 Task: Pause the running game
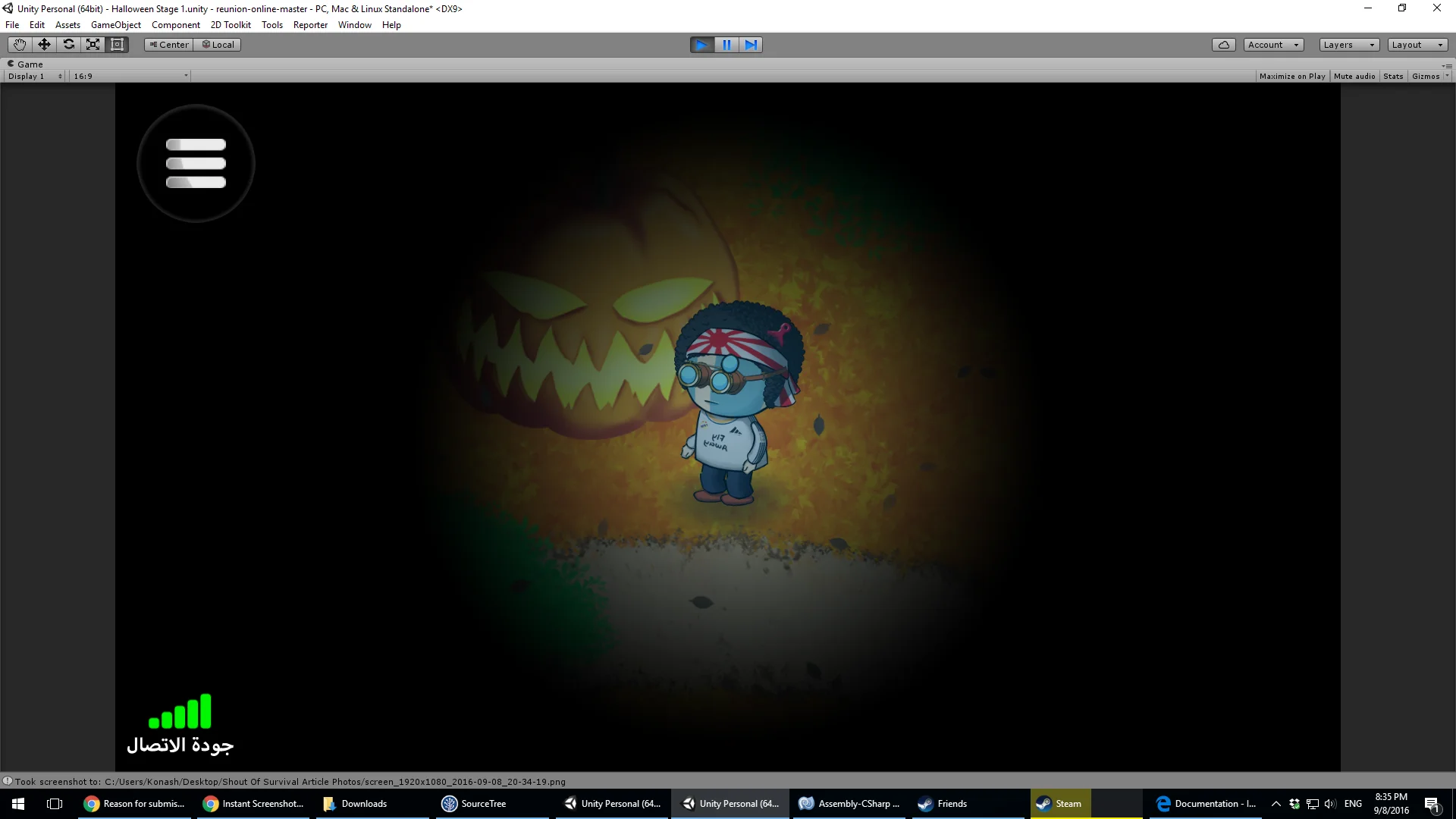point(726,45)
